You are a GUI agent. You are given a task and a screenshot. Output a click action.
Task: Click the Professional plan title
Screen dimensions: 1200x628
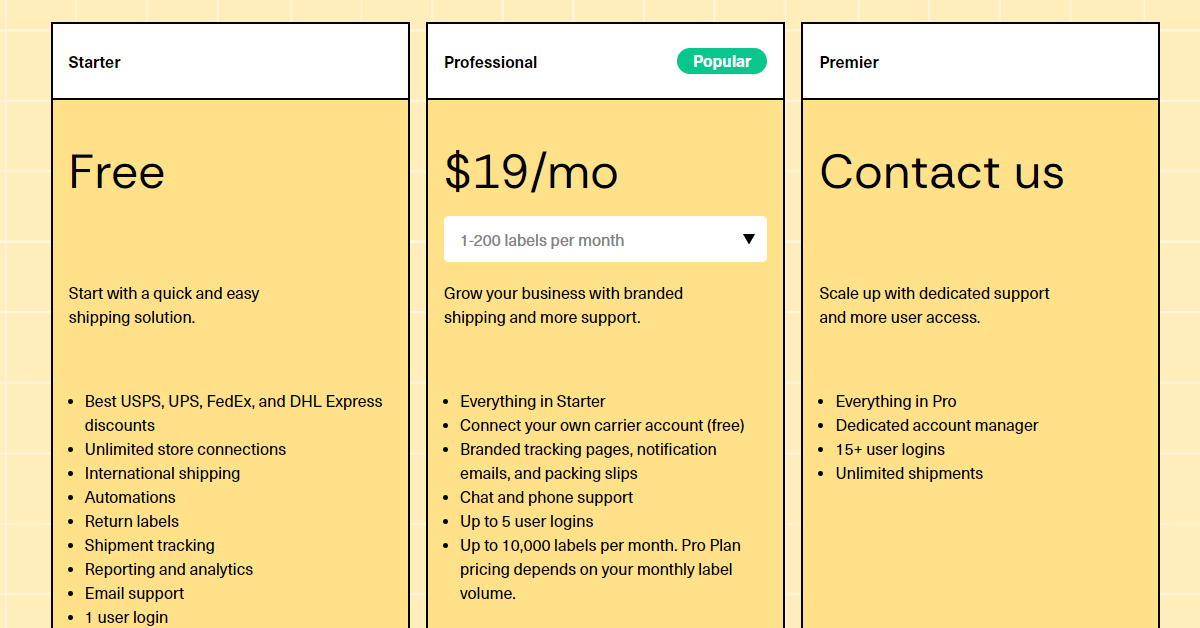pyautogui.click(x=491, y=61)
